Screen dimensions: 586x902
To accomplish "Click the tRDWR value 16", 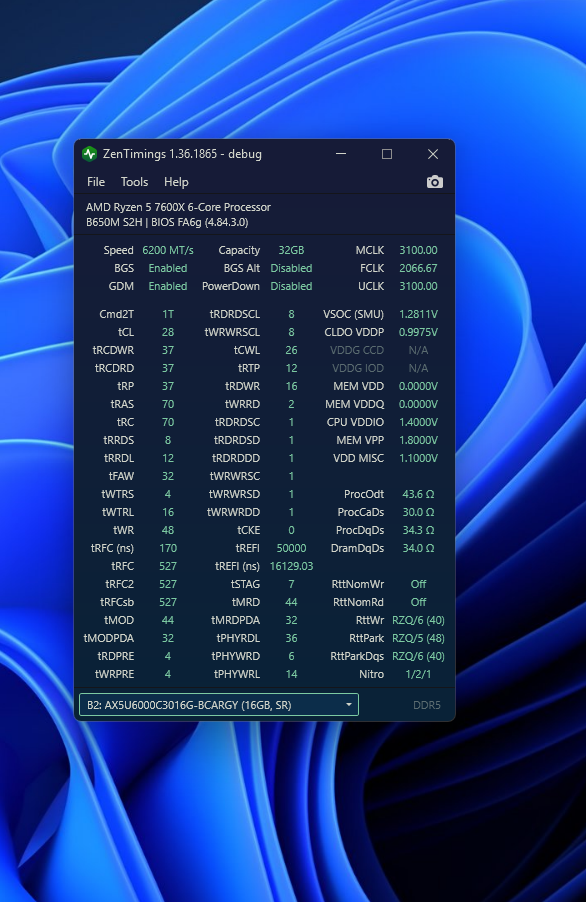I will (x=292, y=386).
